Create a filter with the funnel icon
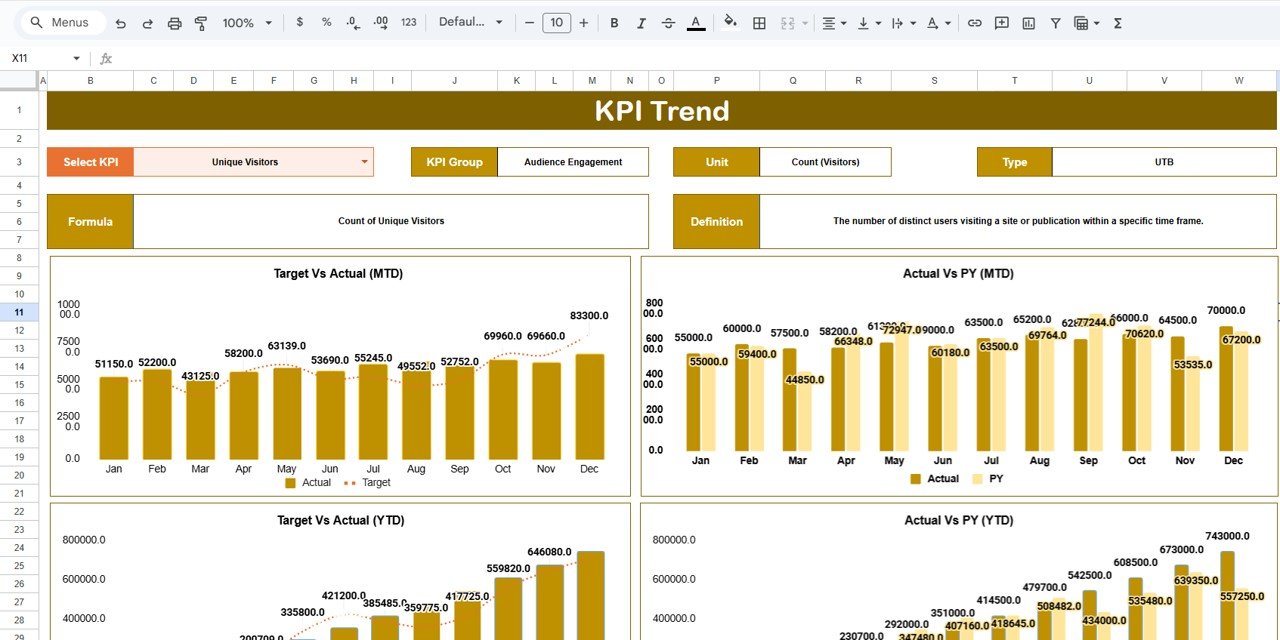This screenshot has height=640, width=1280. click(x=1056, y=22)
